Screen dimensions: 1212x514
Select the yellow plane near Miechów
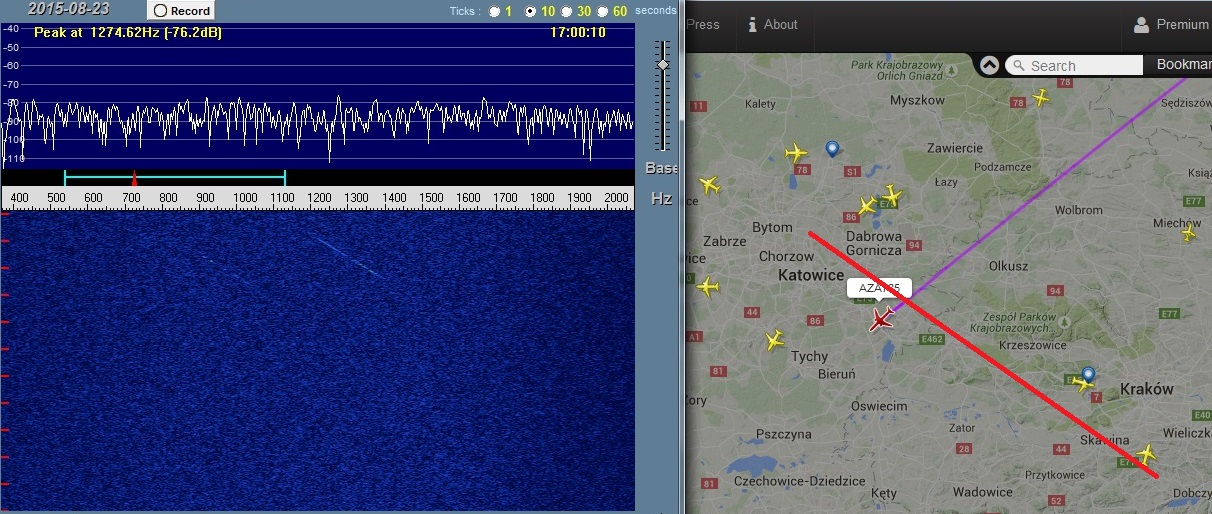(x=1188, y=234)
